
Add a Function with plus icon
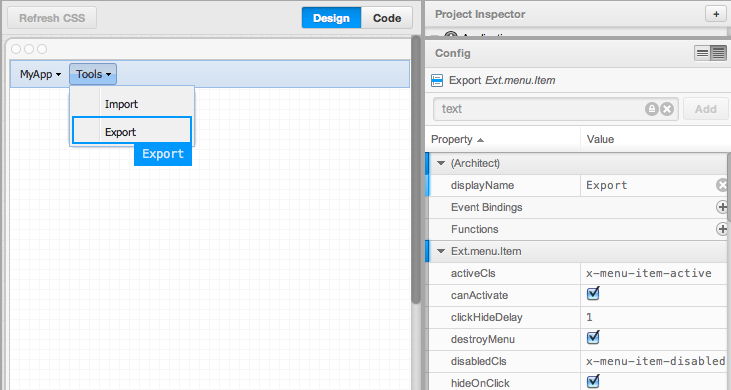coord(722,229)
